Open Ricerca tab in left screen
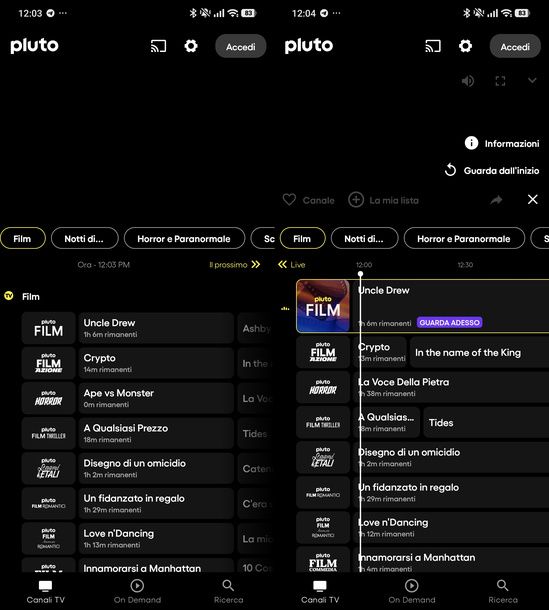The width and height of the screenshot is (549, 610). [x=228, y=592]
